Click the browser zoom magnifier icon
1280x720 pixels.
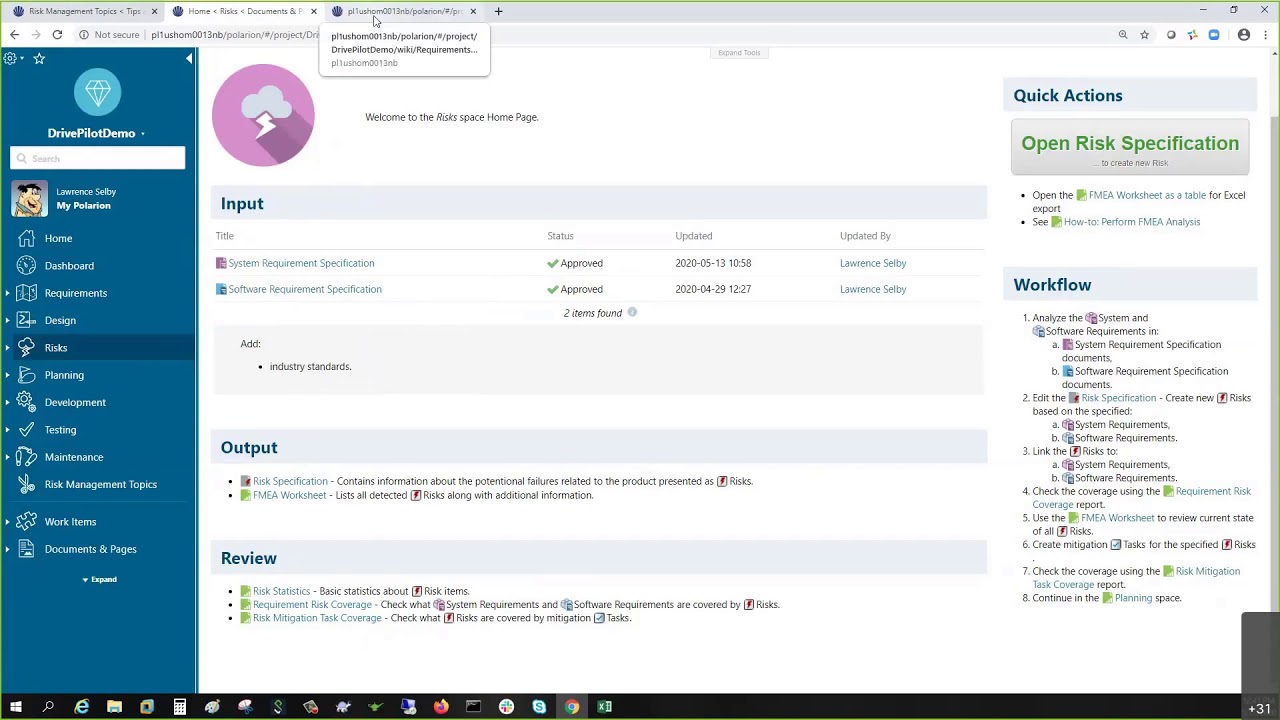(1123, 35)
